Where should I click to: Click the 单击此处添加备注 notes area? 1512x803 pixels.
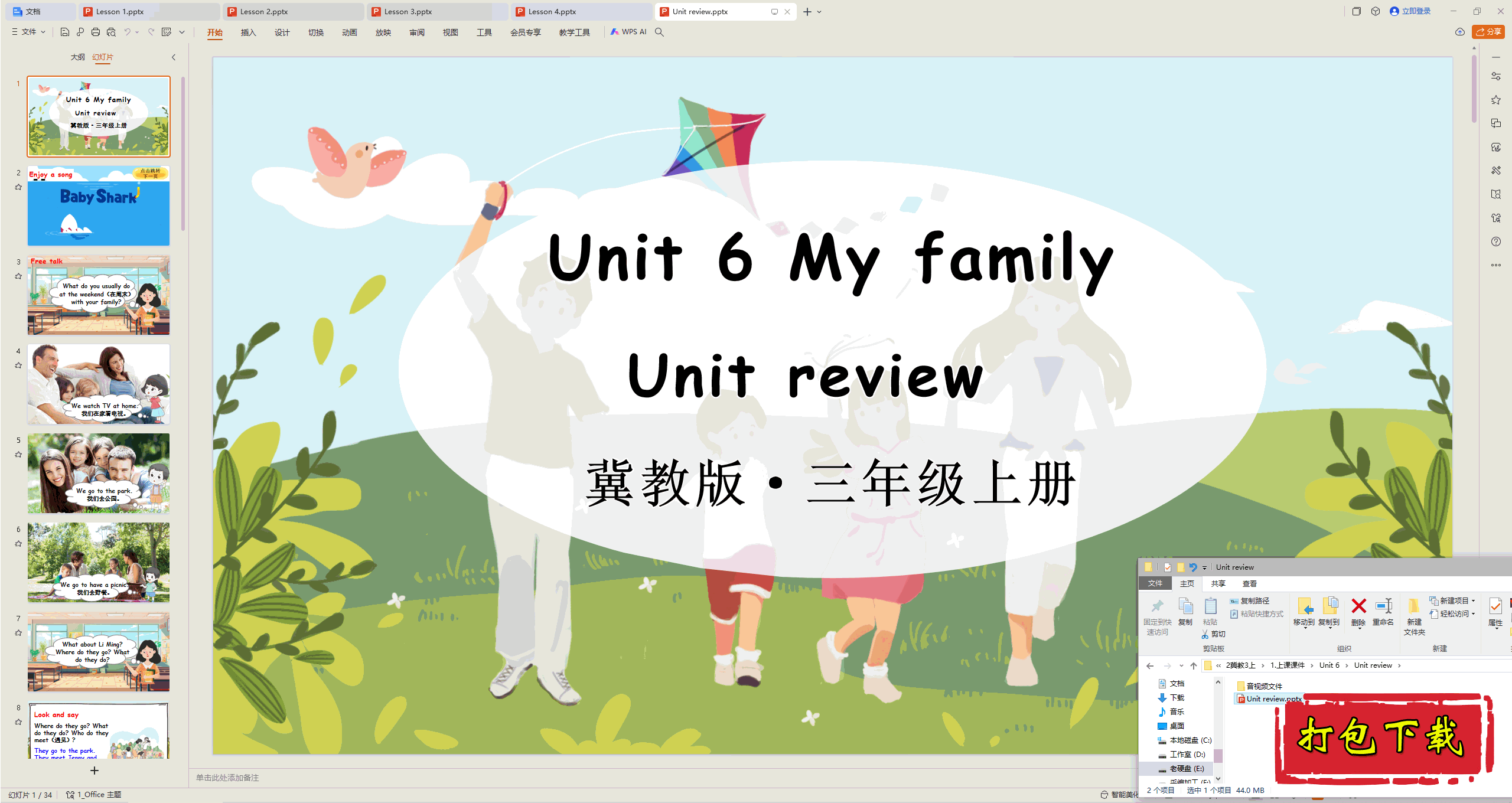click(x=227, y=778)
